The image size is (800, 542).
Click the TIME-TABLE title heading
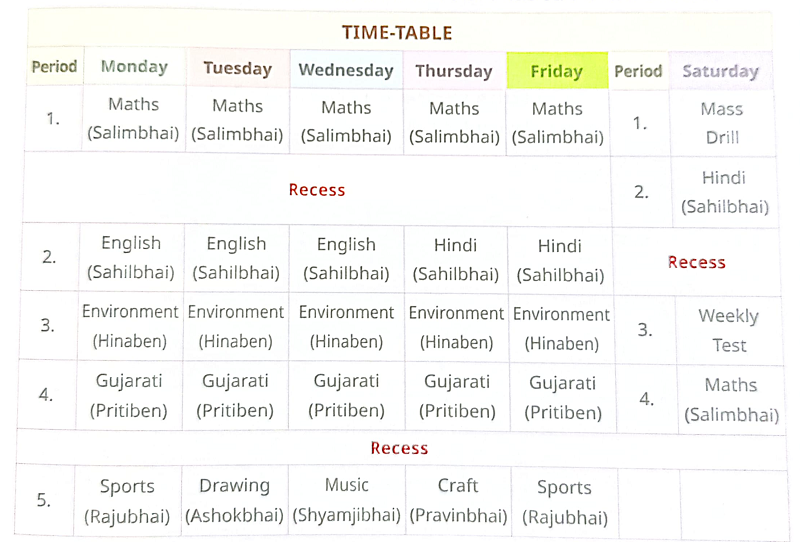point(397,33)
